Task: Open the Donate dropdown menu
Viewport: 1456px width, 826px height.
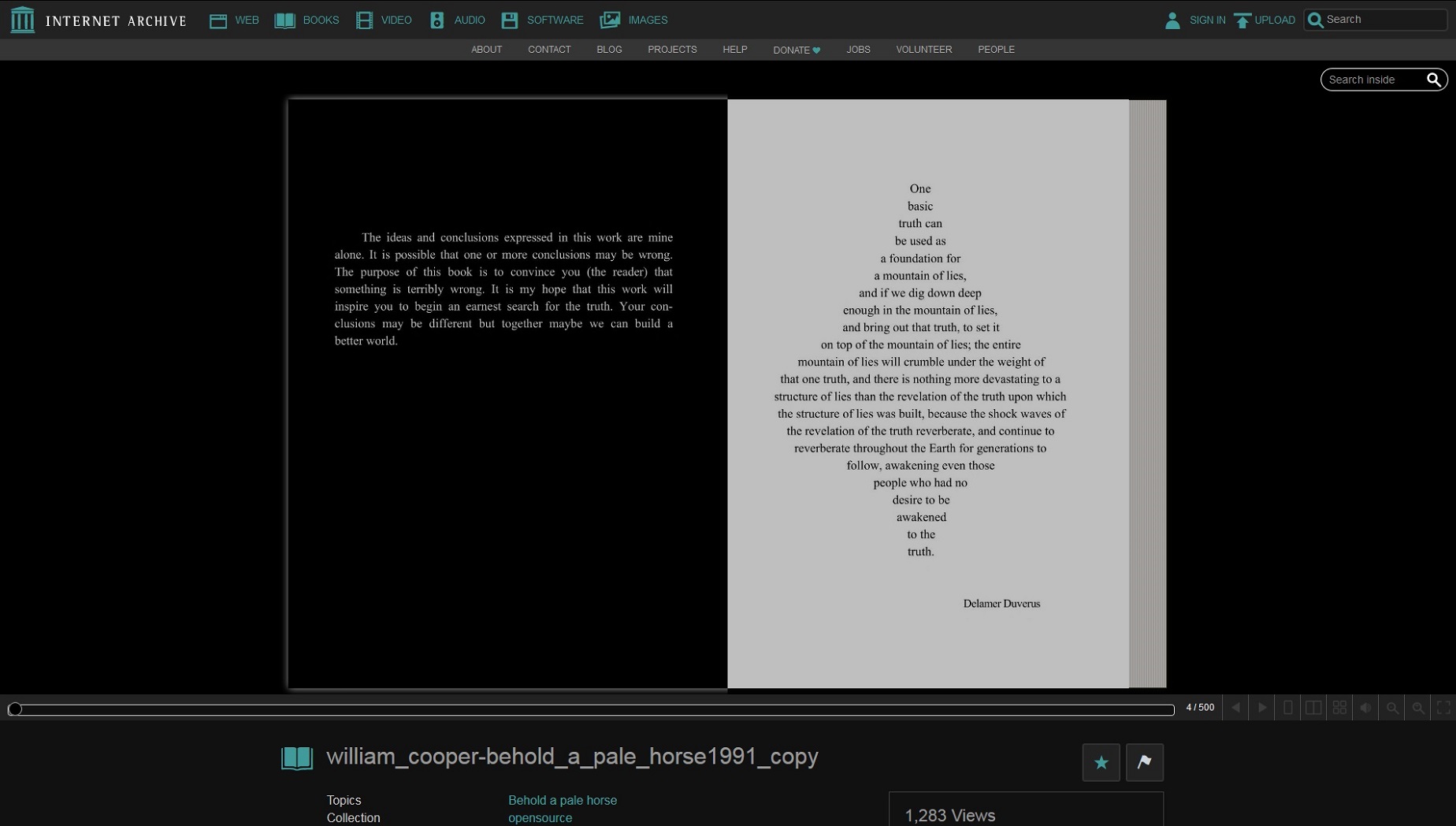Action: 796,50
